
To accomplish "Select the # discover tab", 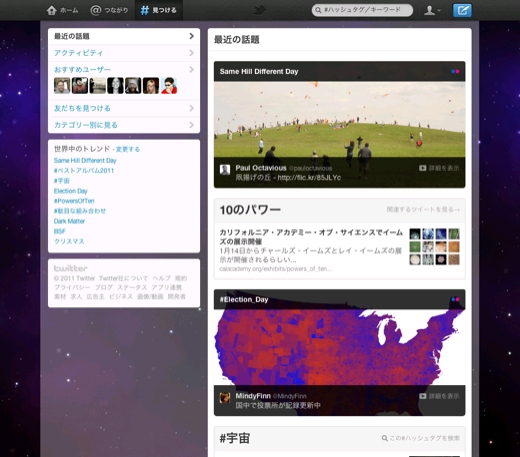I will [x=158, y=10].
